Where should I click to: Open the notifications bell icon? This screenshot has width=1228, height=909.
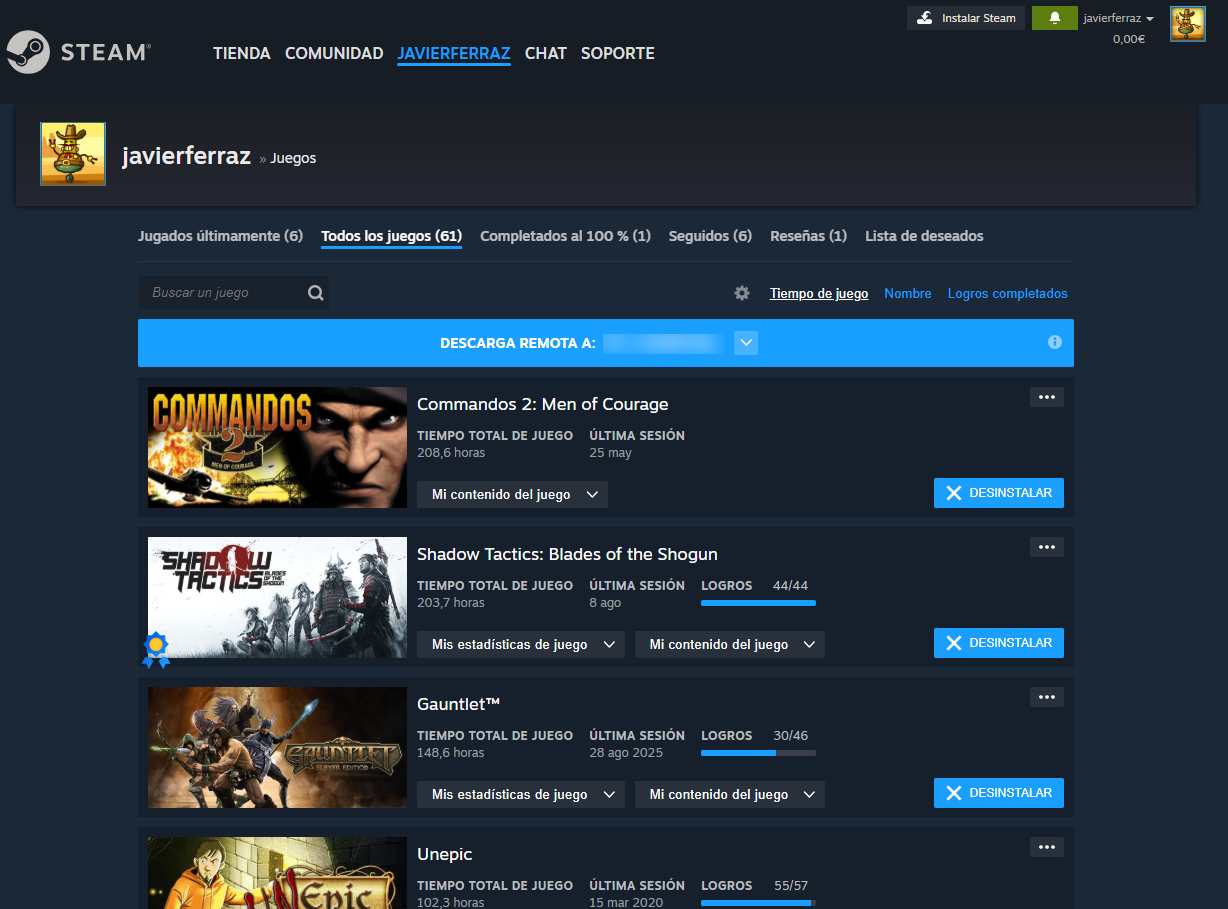click(x=1054, y=18)
